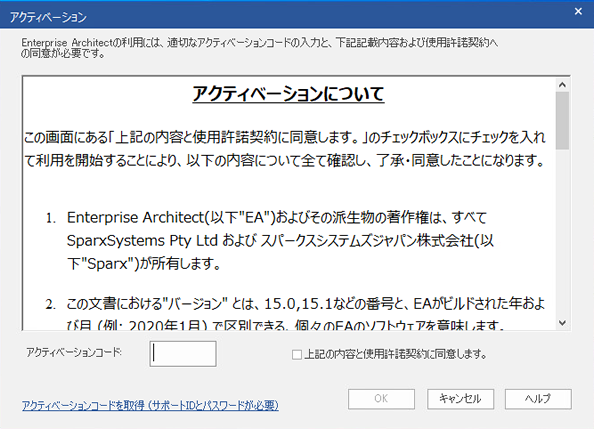
Task: Click the scrollbar thumb in license pane
Action: click(x=563, y=121)
